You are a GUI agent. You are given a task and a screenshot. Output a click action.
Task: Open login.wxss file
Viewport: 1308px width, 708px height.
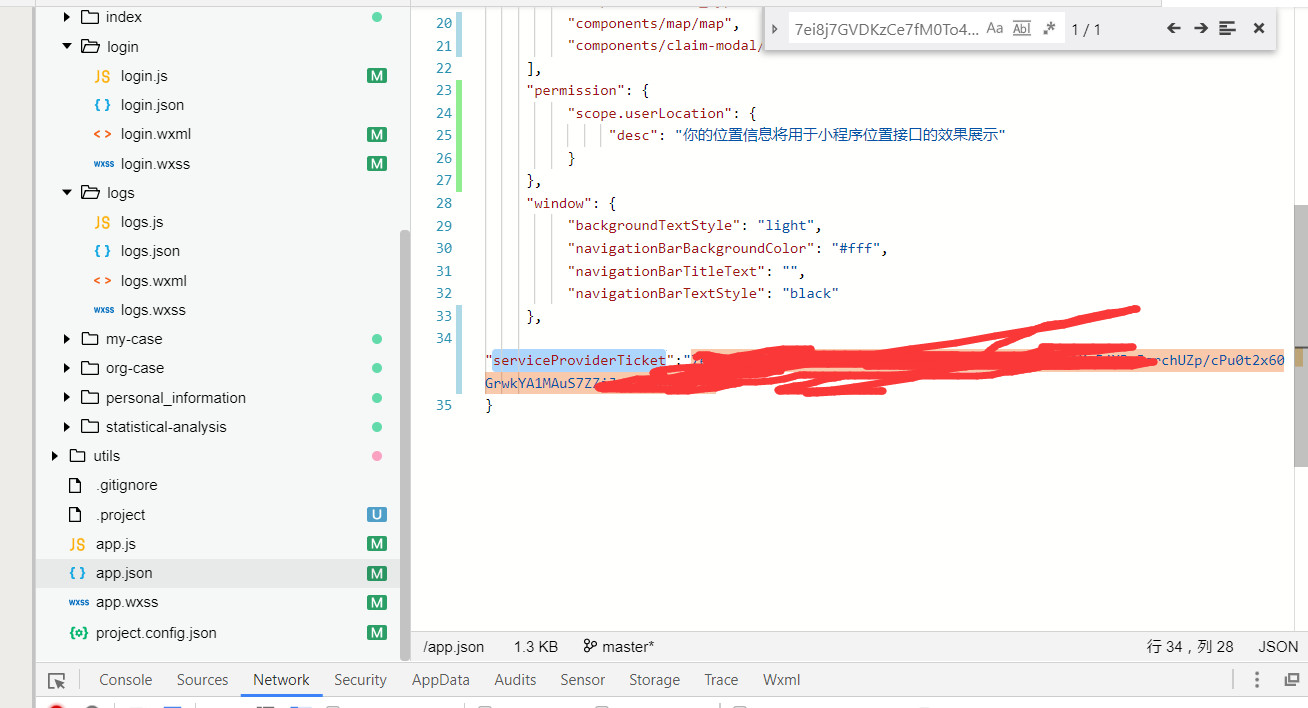point(155,163)
